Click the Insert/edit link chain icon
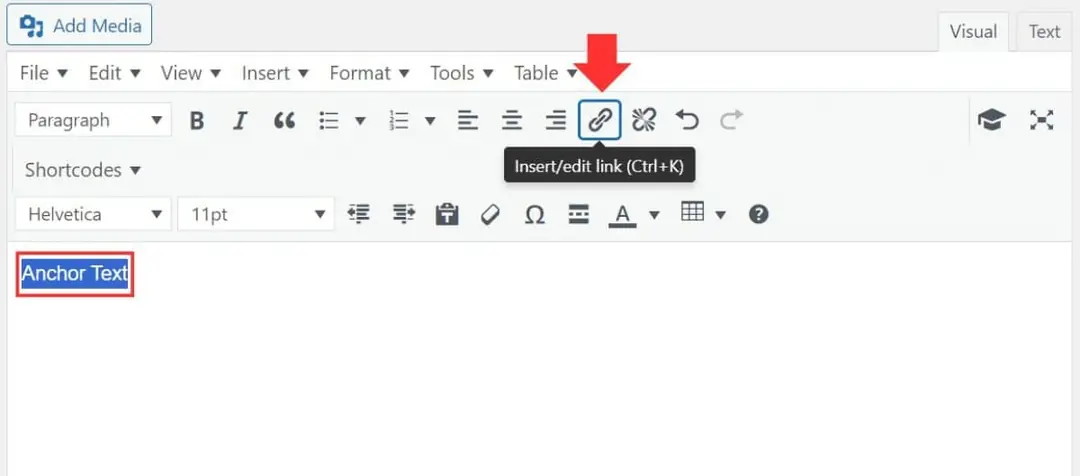 [x=600, y=121]
